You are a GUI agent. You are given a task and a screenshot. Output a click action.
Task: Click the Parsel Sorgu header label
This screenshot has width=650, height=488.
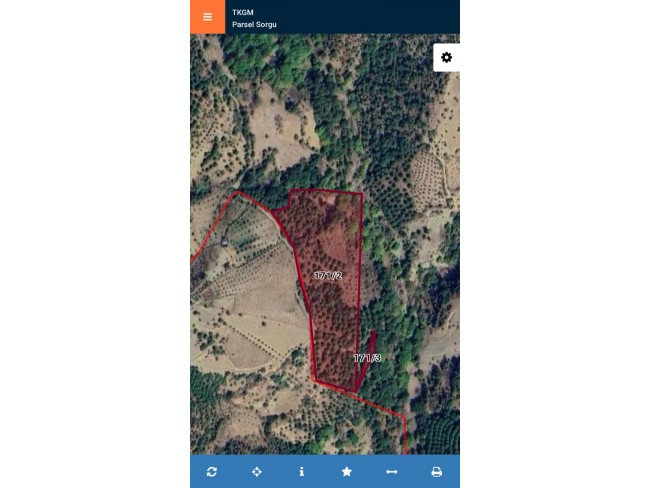pos(254,24)
